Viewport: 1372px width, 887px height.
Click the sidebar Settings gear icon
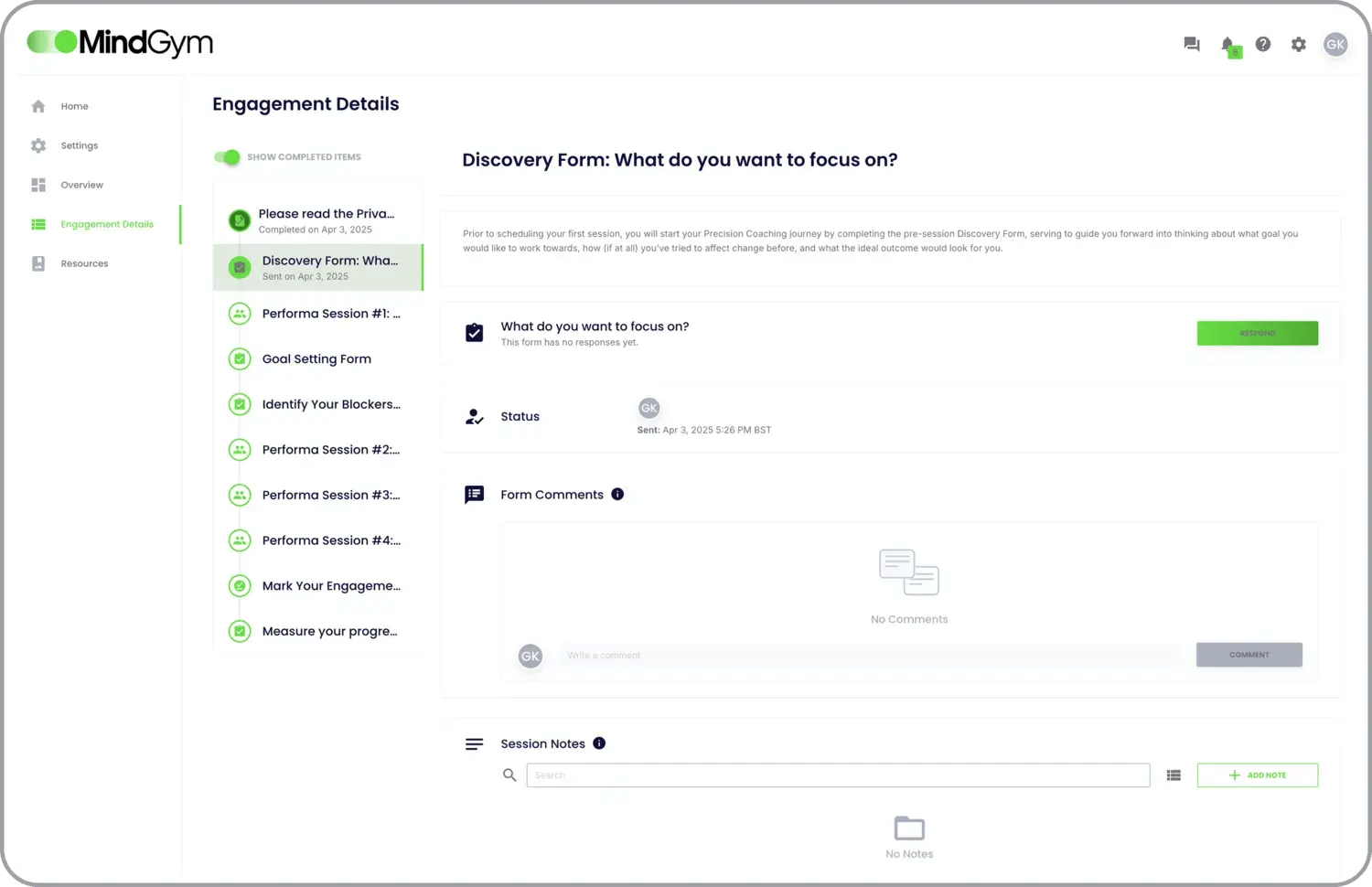pos(38,145)
